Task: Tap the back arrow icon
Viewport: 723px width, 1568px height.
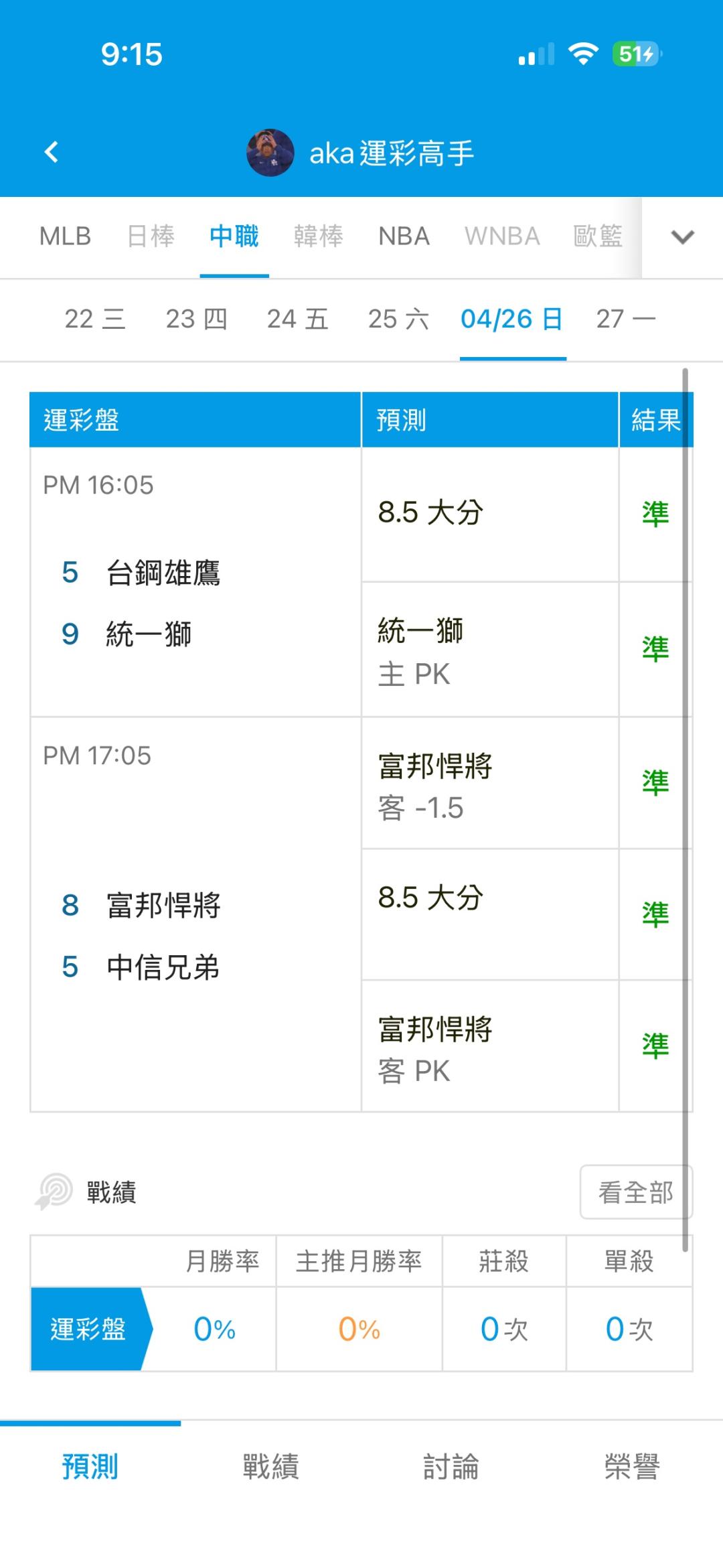Action: [x=52, y=152]
